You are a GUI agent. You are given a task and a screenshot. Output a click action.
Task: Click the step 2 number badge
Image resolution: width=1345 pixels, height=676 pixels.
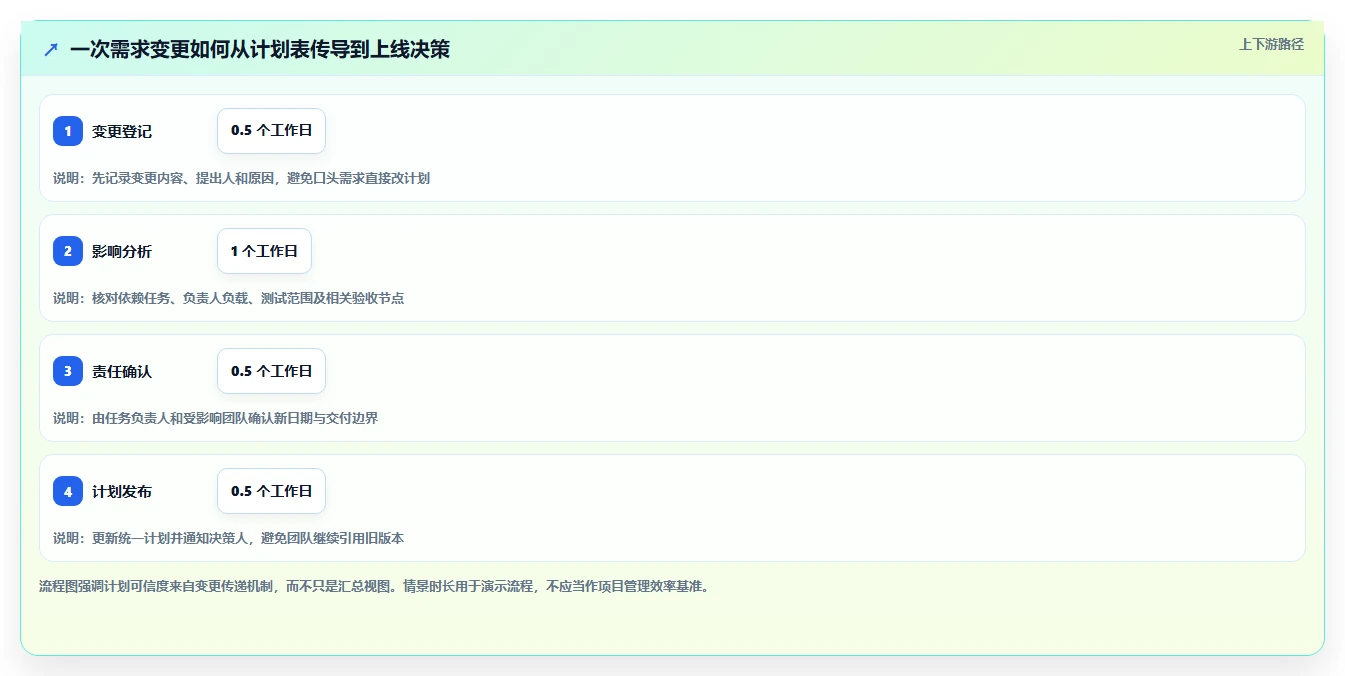68,251
